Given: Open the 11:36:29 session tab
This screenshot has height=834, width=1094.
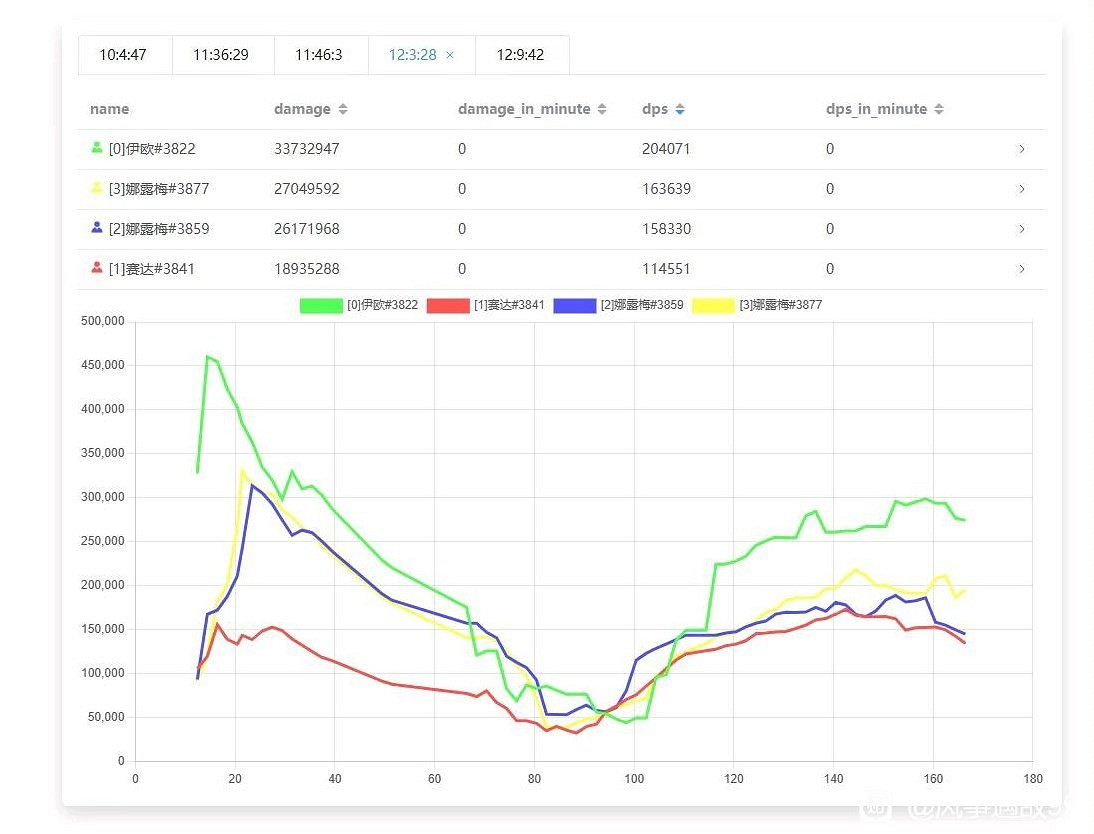Looking at the screenshot, I should (x=221, y=55).
